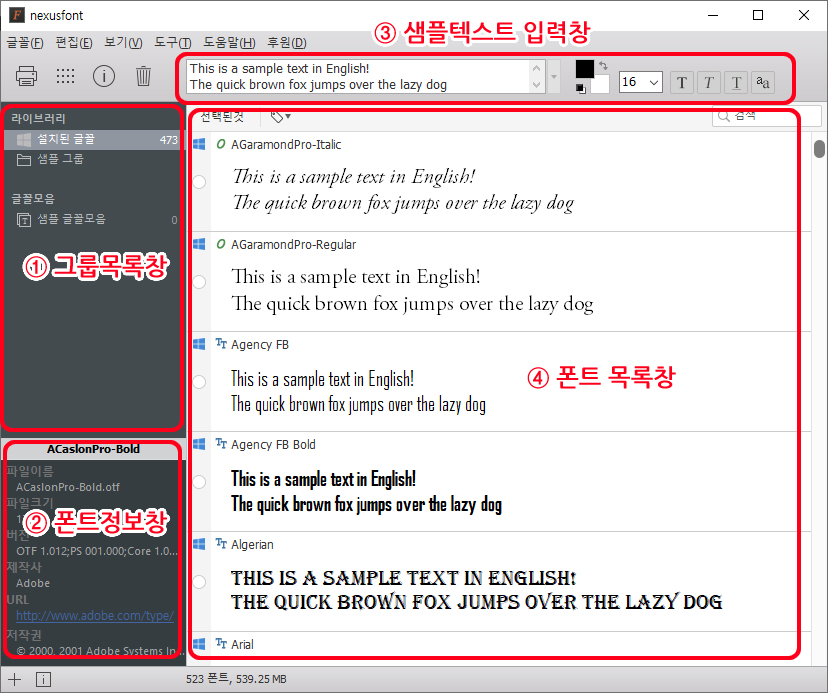This screenshot has height=693, width=828.
Task: Open the adobe.com/type URL link
Action: [95, 615]
